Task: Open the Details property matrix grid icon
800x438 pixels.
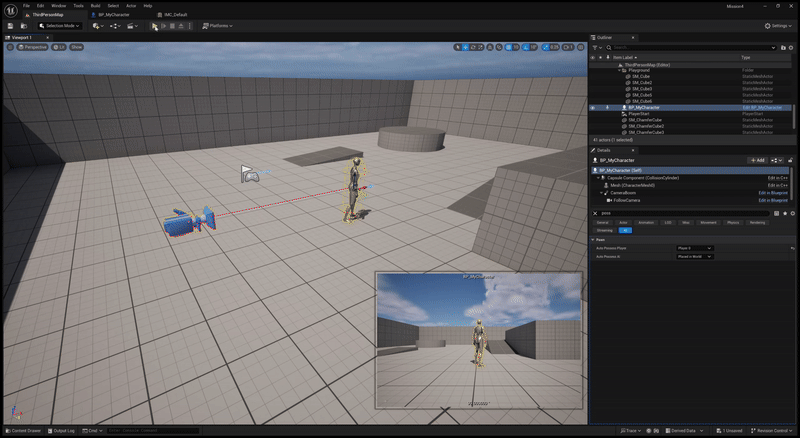Action: pyautogui.click(x=777, y=213)
